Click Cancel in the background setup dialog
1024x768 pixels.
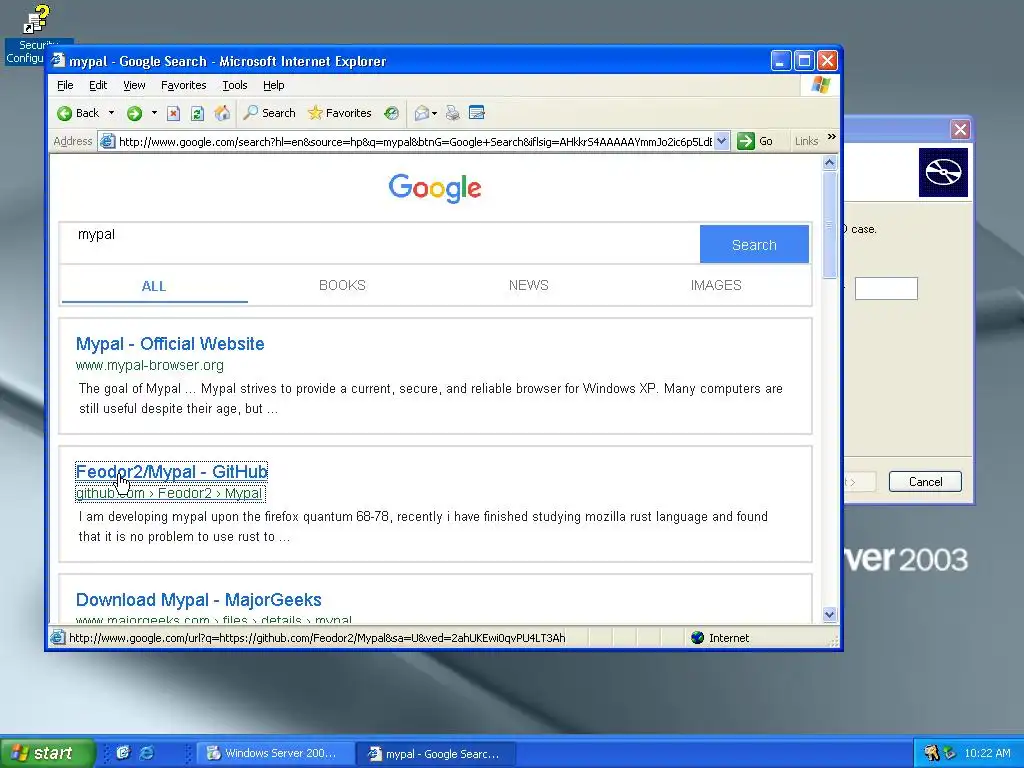pyautogui.click(x=925, y=481)
